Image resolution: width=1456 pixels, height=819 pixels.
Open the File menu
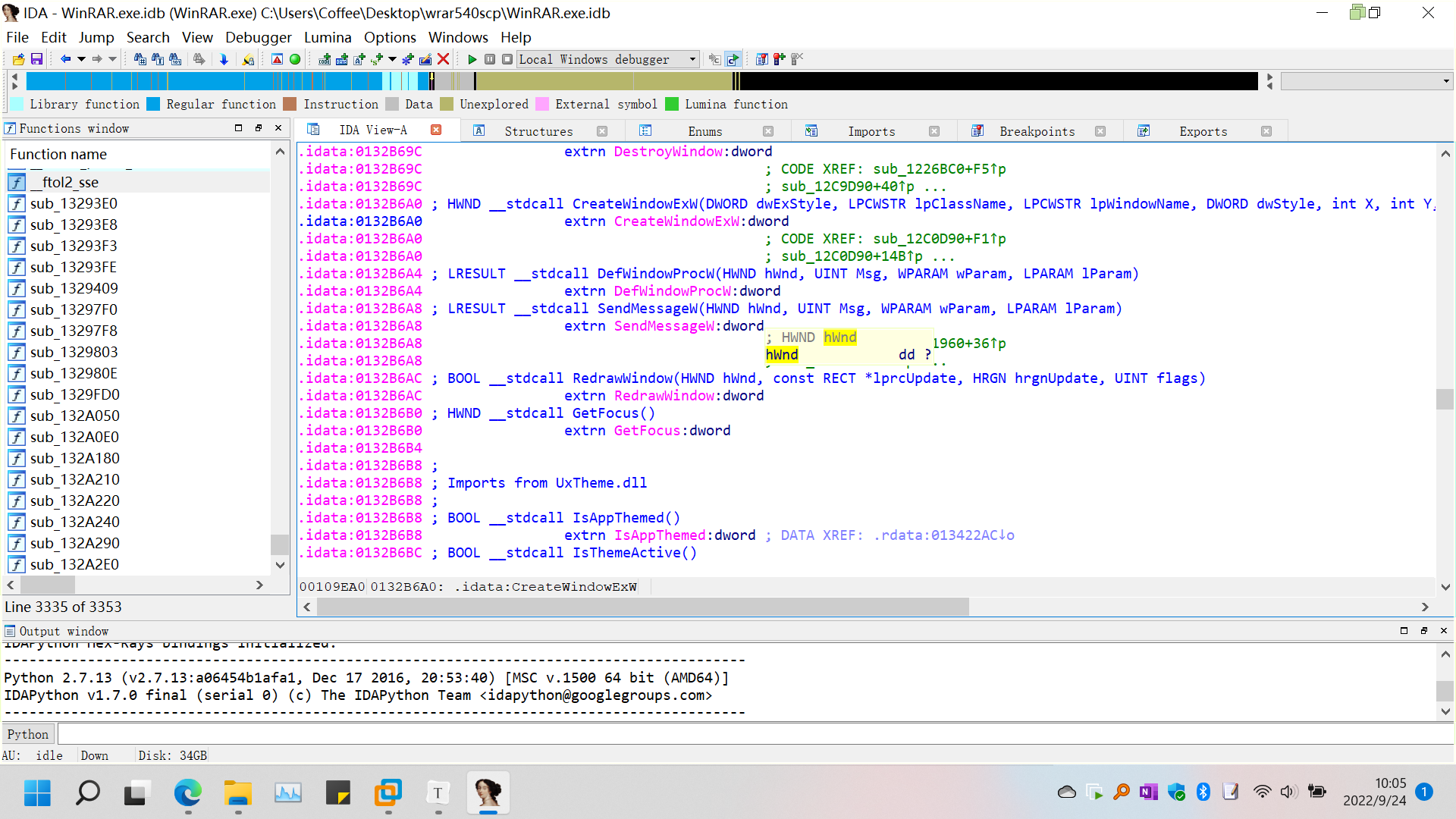[x=17, y=37]
